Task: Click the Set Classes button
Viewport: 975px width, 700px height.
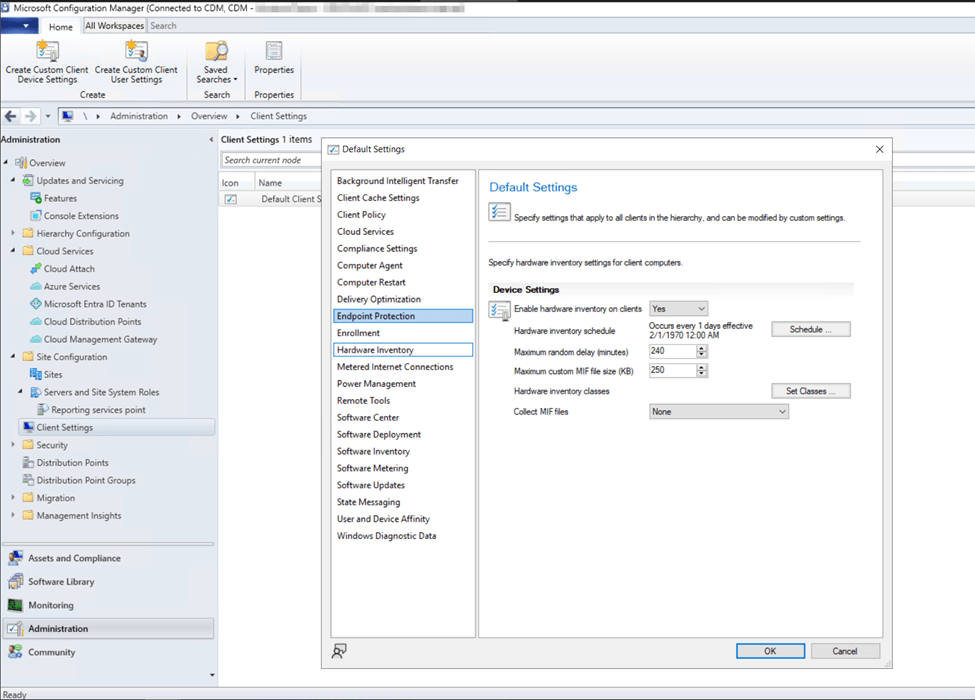Action: pos(810,391)
